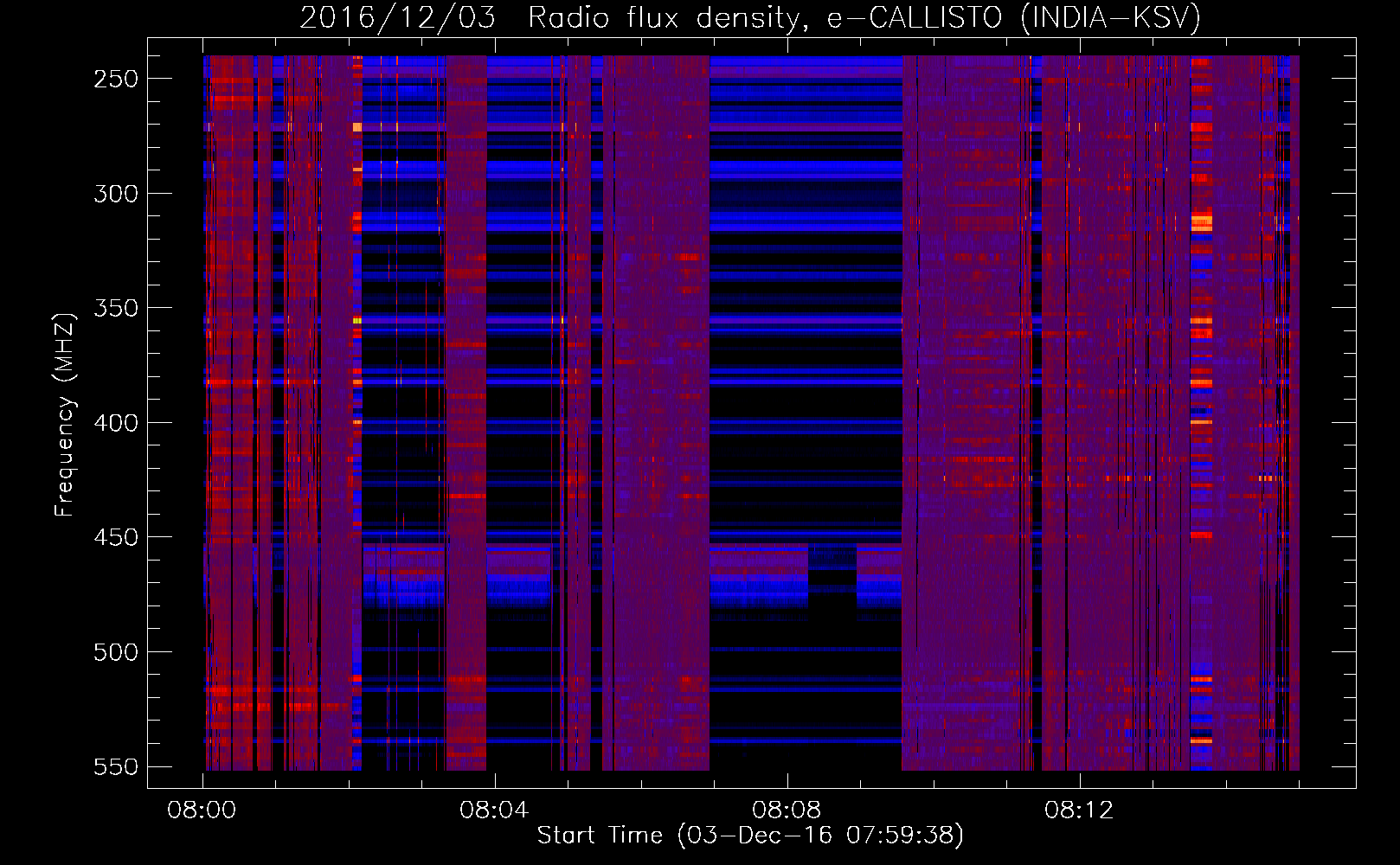Select the 500 frequency tick label
Viewport: 1400px width, 865px height.
[x=116, y=652]
